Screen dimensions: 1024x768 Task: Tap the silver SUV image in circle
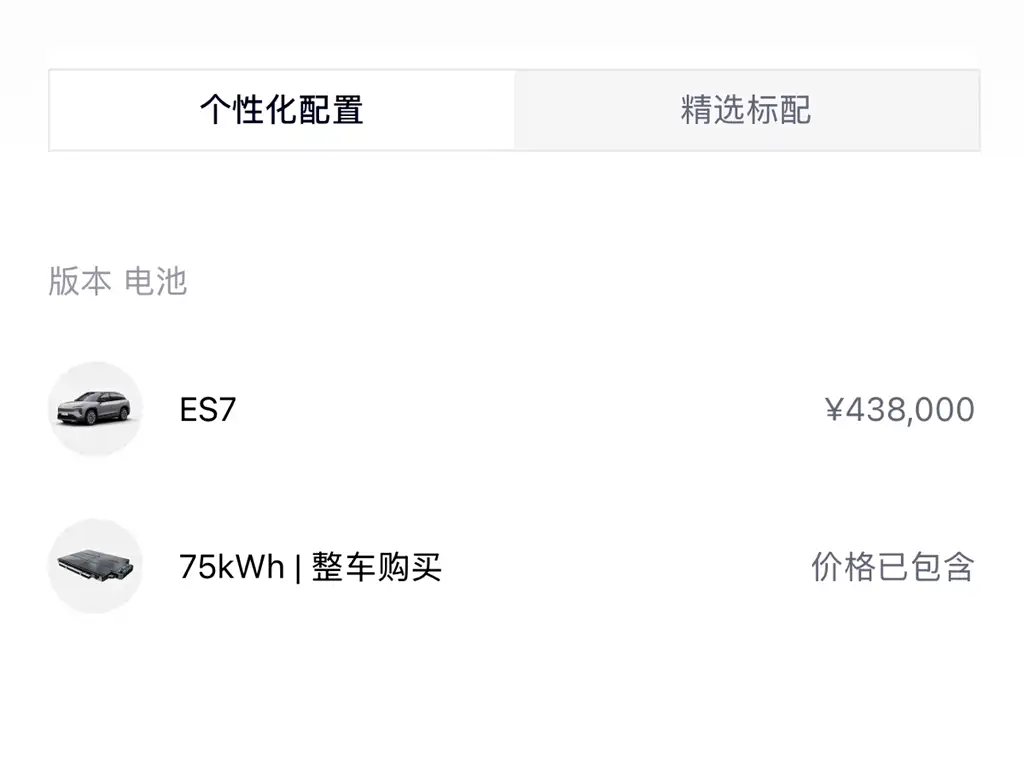[x=96, y=409]
